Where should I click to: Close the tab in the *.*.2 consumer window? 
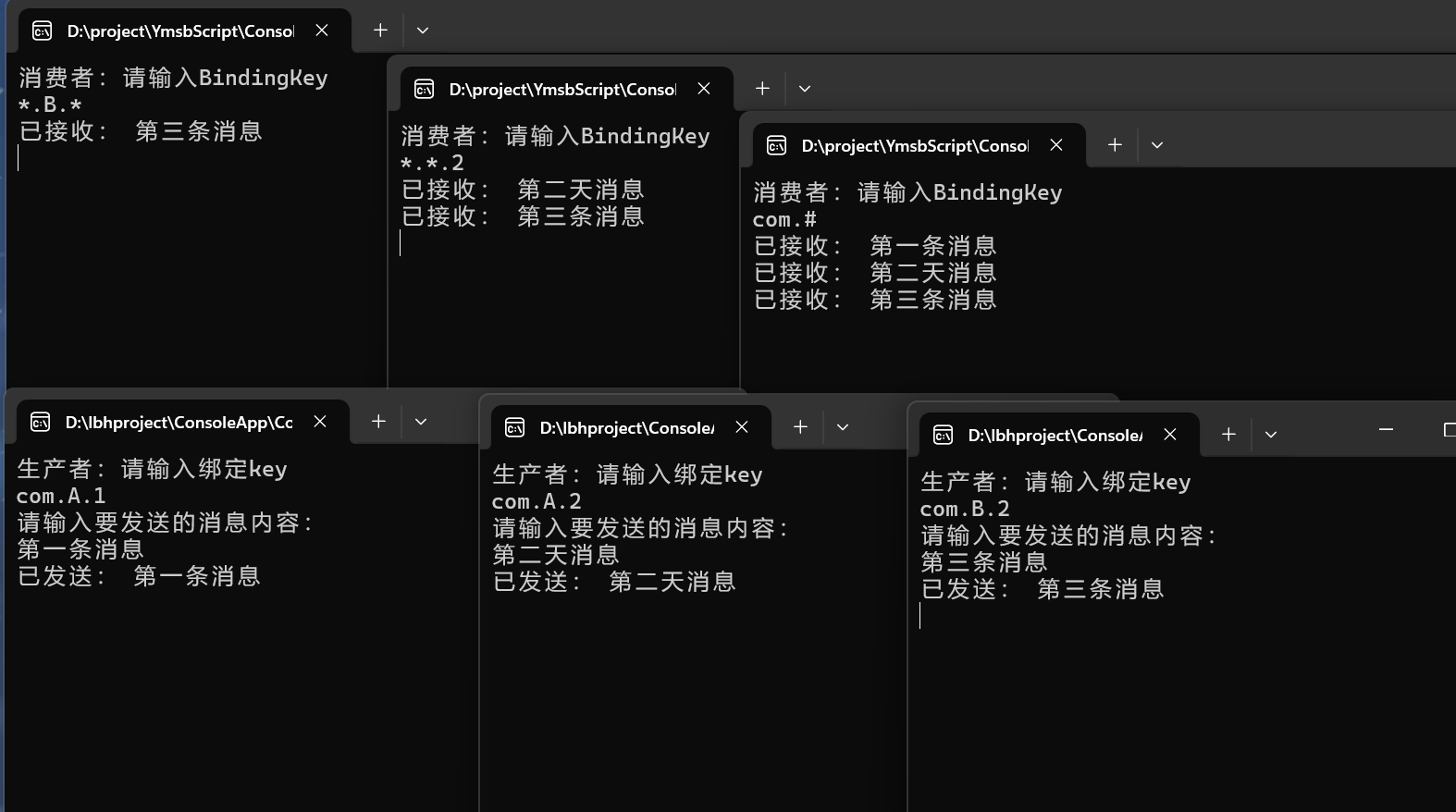(704, 89)
